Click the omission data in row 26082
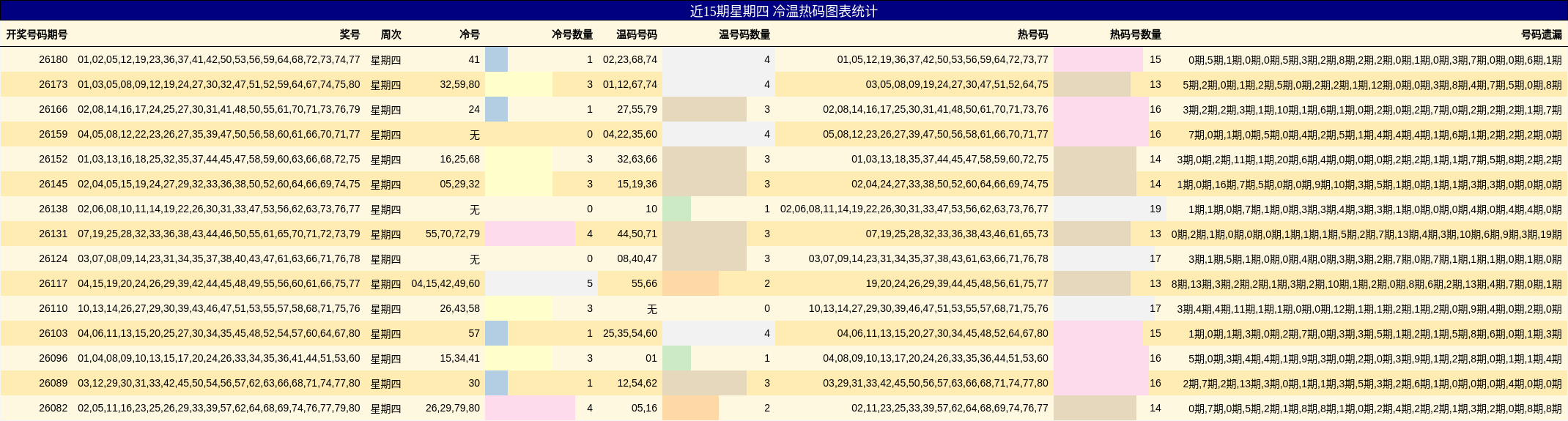Image resolution: width=1568 pixels, height=421 pixels. pos(1375,408)
